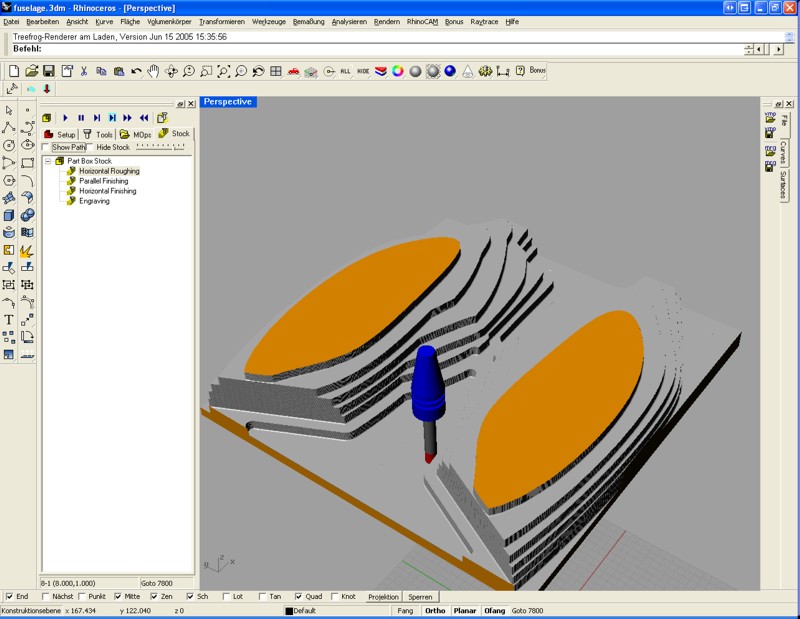
Task: Toggle Fang grid snap in status bar
Action: [x=405, y=611]
